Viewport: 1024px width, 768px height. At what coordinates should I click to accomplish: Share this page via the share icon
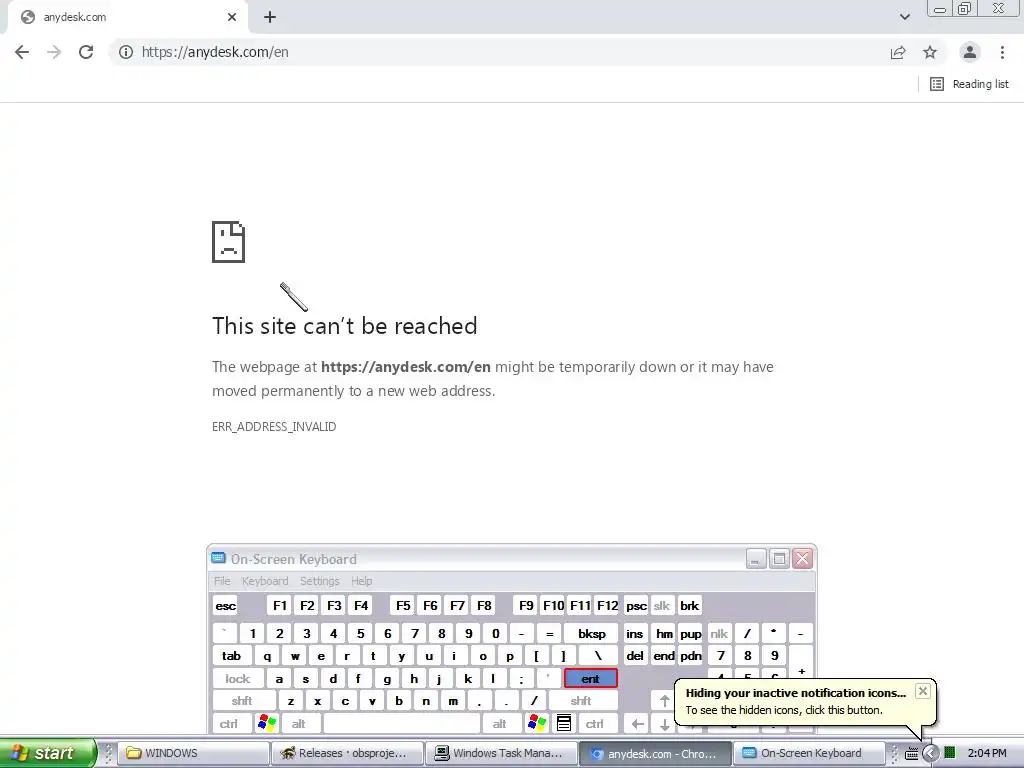(898, 52)
